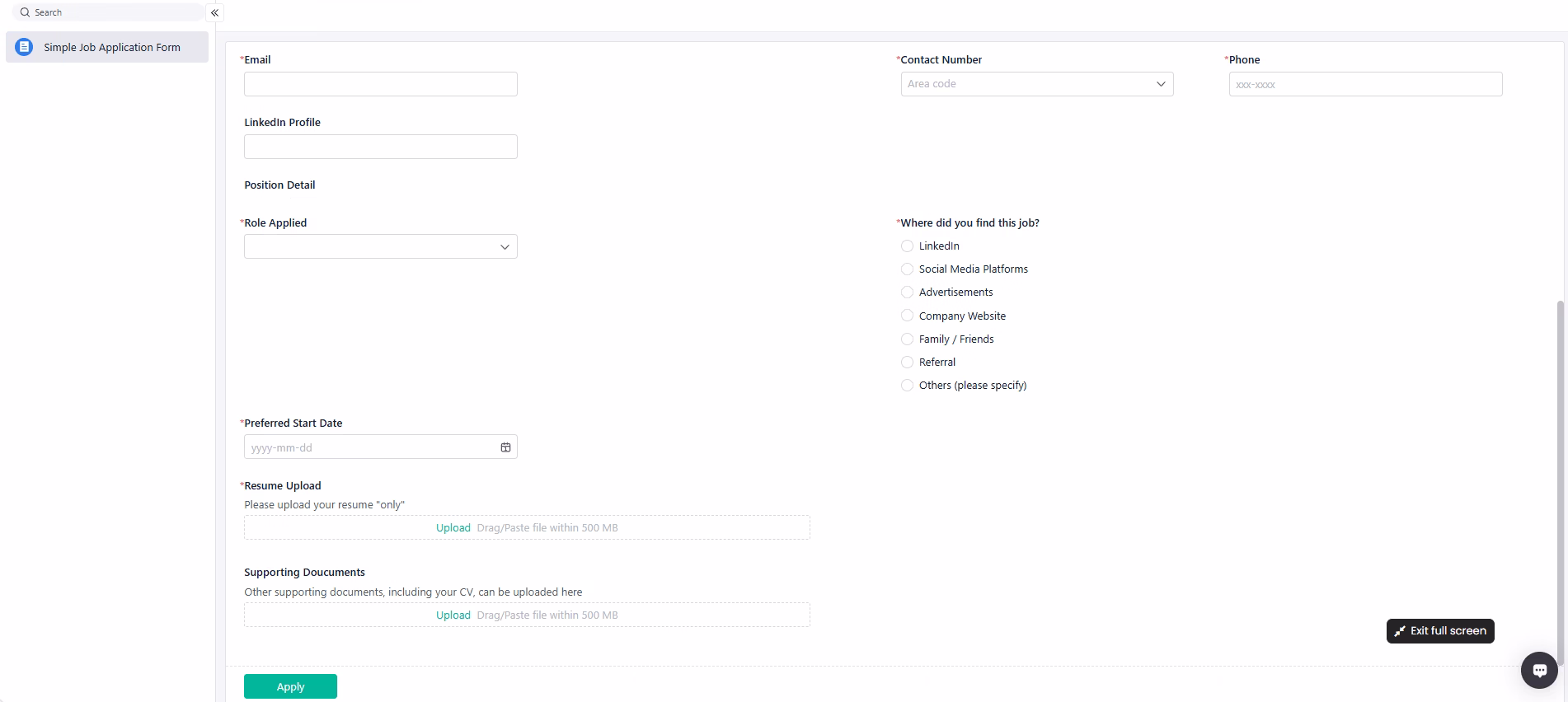
Task: Click the Simple Job Application Form icon
Action: (x=24, y=47)
